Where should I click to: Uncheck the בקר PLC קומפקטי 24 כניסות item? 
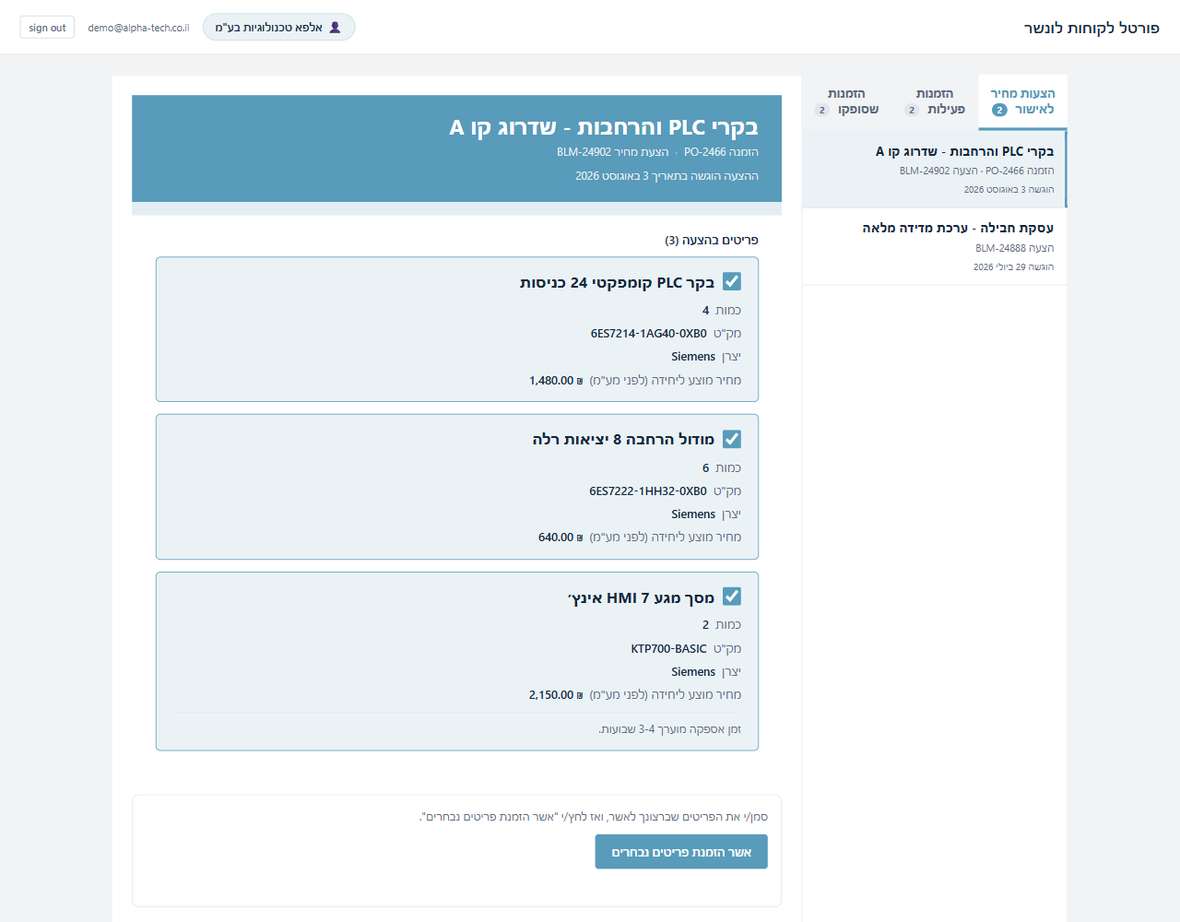(x=731, y=281)
